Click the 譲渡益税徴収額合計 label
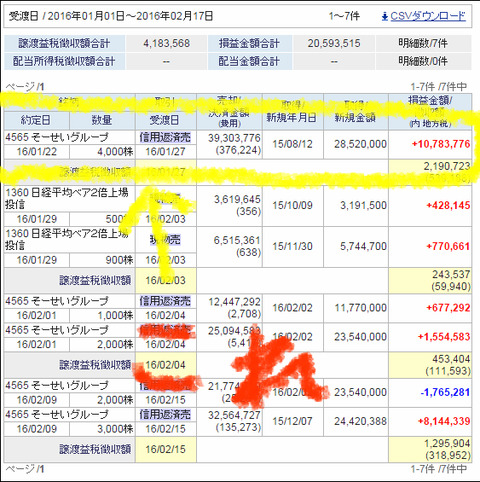Image resolution: width=480 pixels, height=482 pixels. pyautogui.click(x=64, y=43)
